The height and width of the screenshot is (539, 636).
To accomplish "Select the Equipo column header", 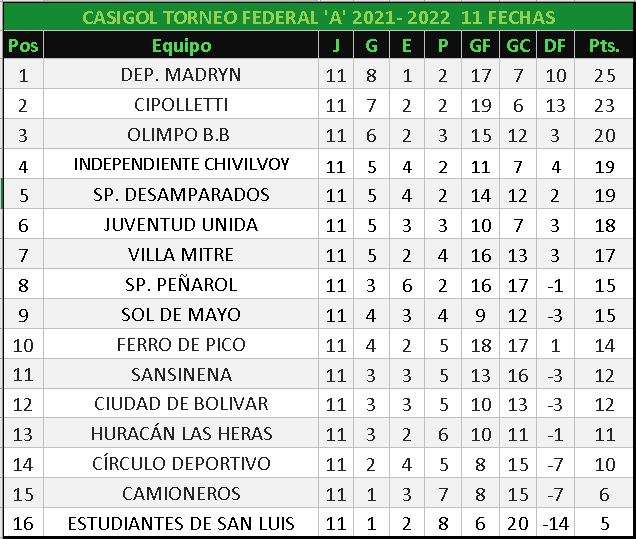I will [x=181, y=45].
